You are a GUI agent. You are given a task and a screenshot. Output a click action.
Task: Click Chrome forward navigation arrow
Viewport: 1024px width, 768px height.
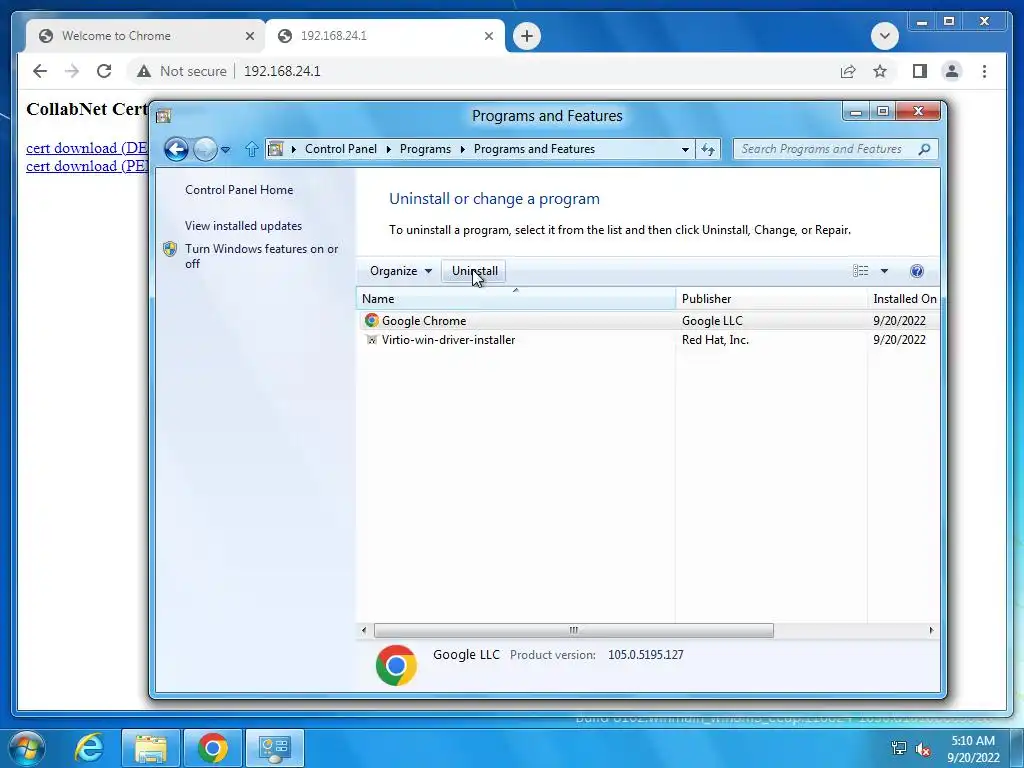click(72, 71)
